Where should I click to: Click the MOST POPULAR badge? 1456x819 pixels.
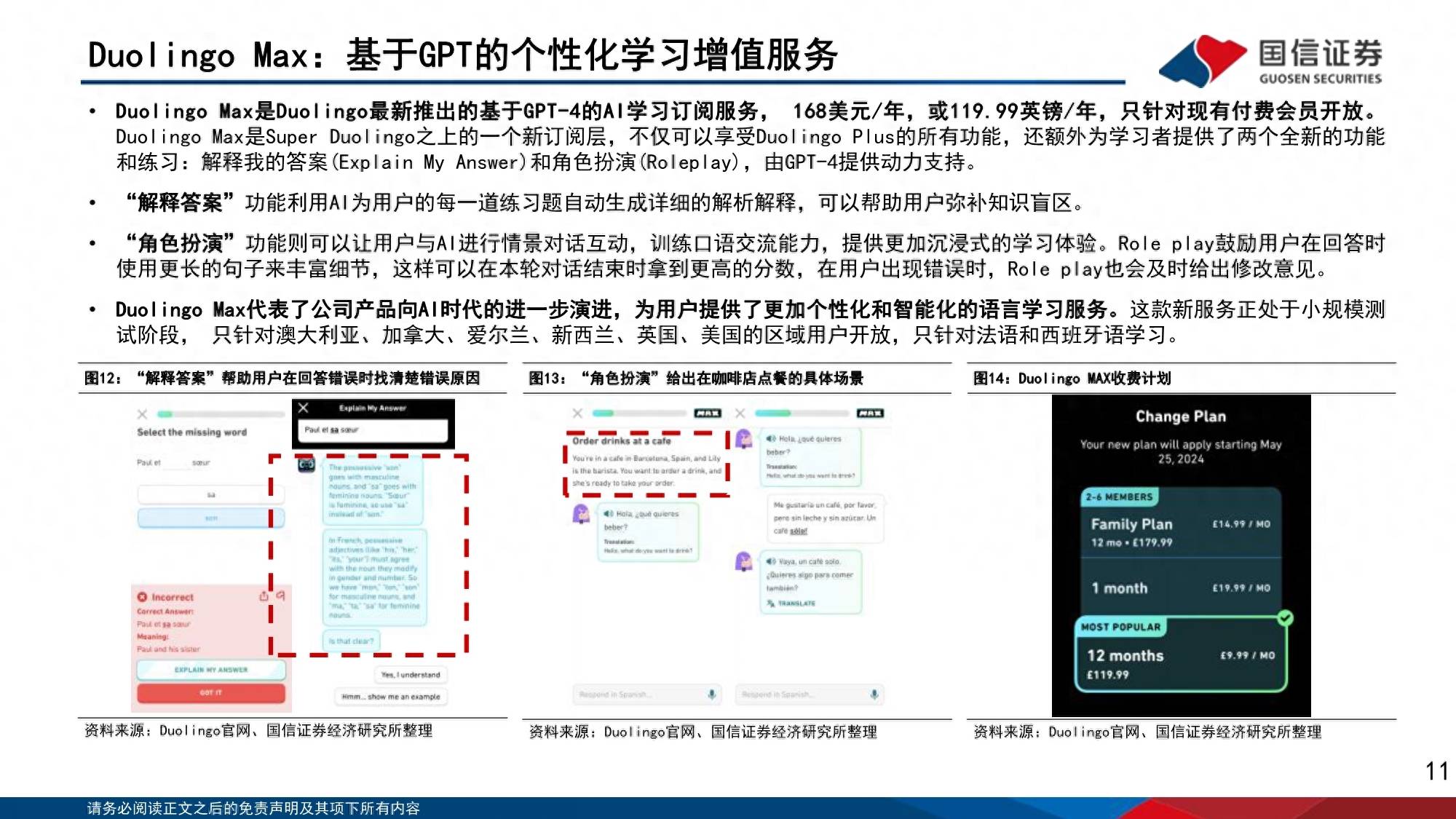coord(1120,627)
